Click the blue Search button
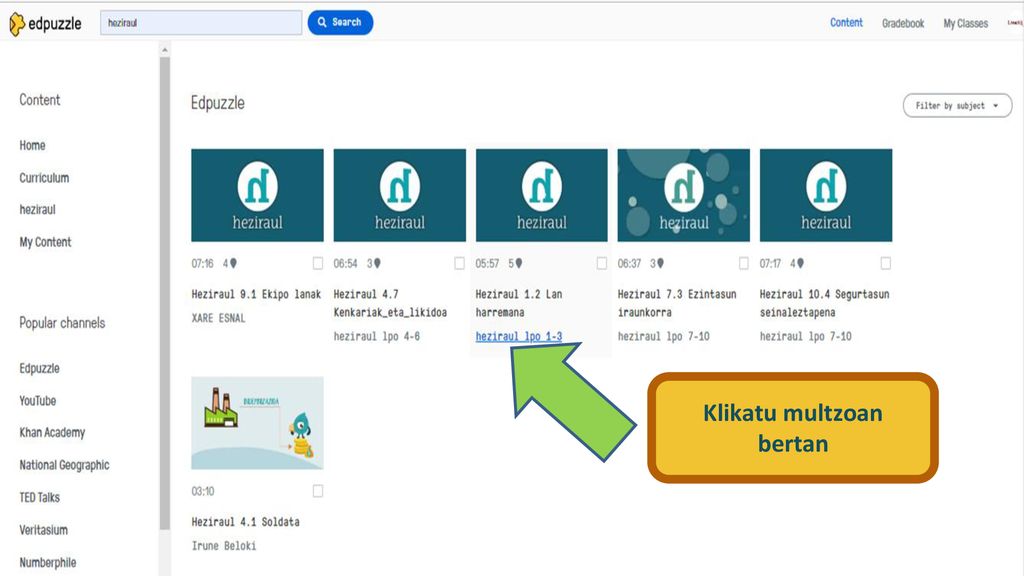The height and width of the screenshot is (576, 1024). (x=340, y=22)
